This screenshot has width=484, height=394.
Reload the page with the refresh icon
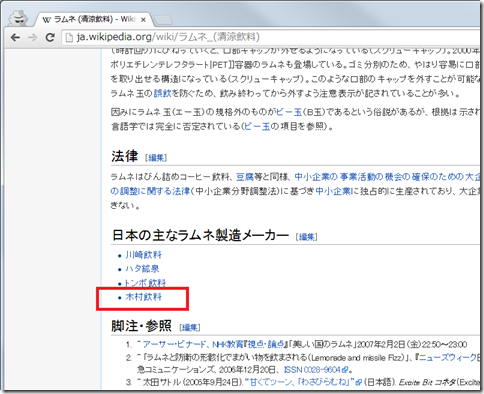pos(50,37)
